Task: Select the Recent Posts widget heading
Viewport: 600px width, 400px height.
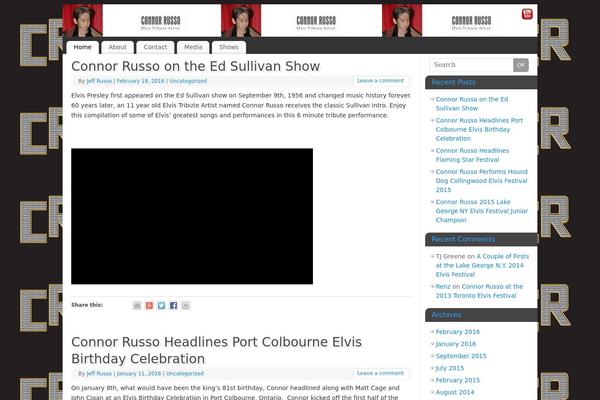Action: (453, 82)
